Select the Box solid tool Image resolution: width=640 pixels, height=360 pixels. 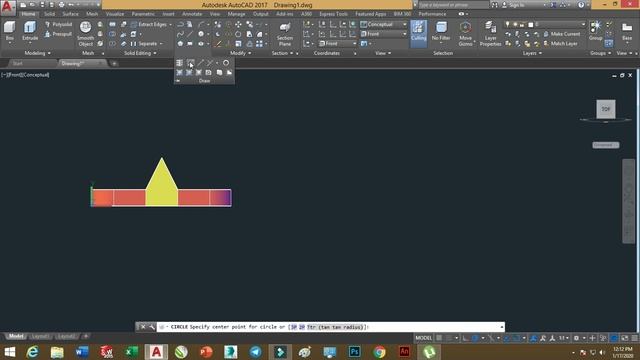coord(9,32)
